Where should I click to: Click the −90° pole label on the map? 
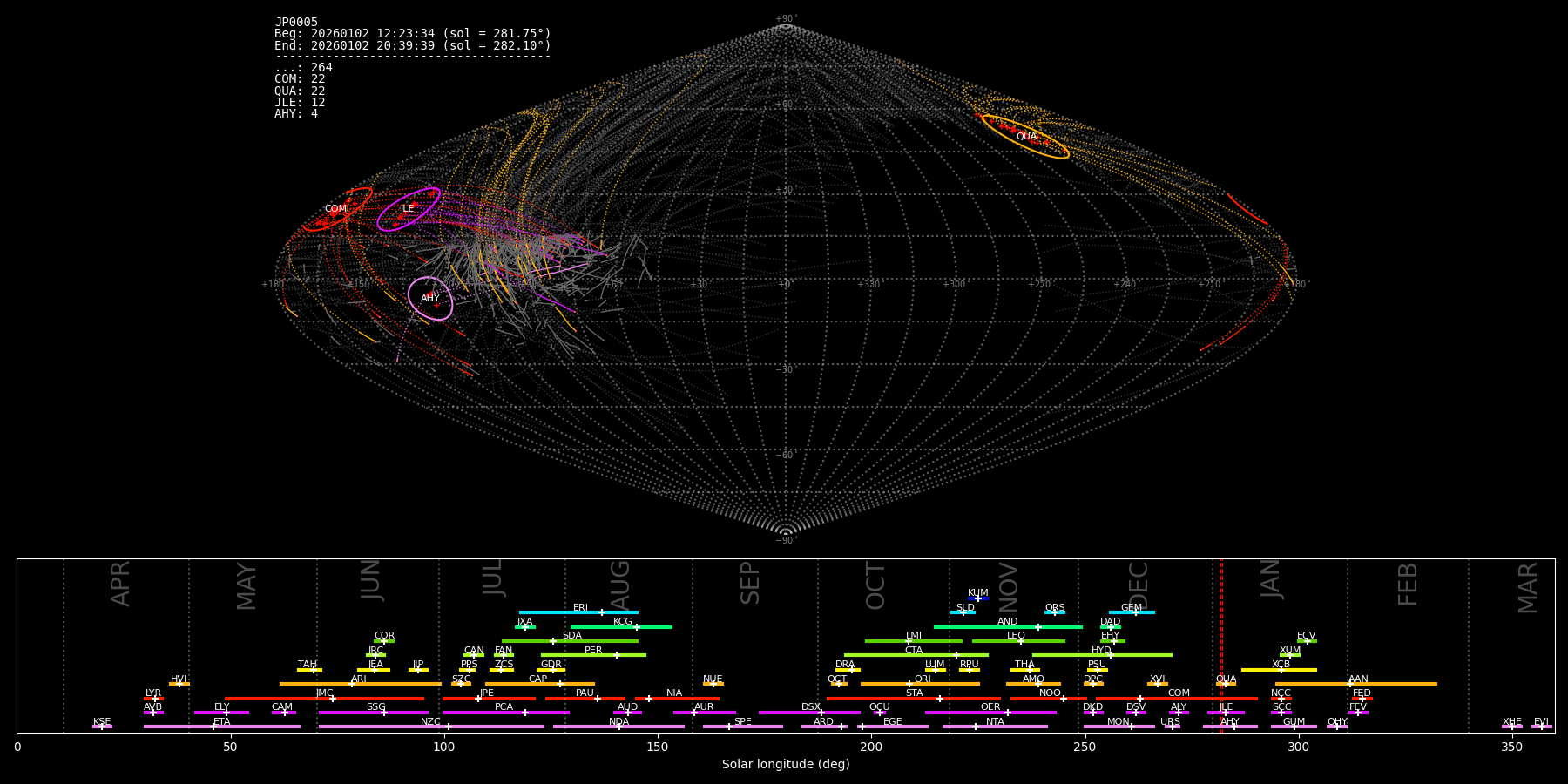click(786, 541)
